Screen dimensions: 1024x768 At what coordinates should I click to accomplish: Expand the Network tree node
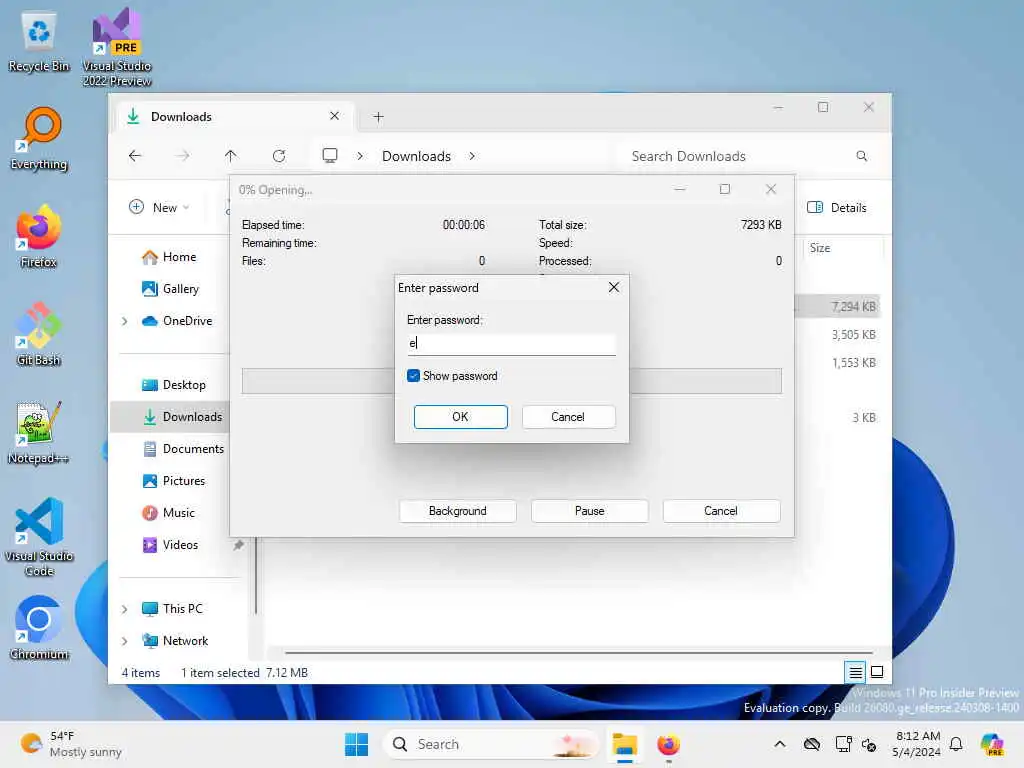point(125,641)
